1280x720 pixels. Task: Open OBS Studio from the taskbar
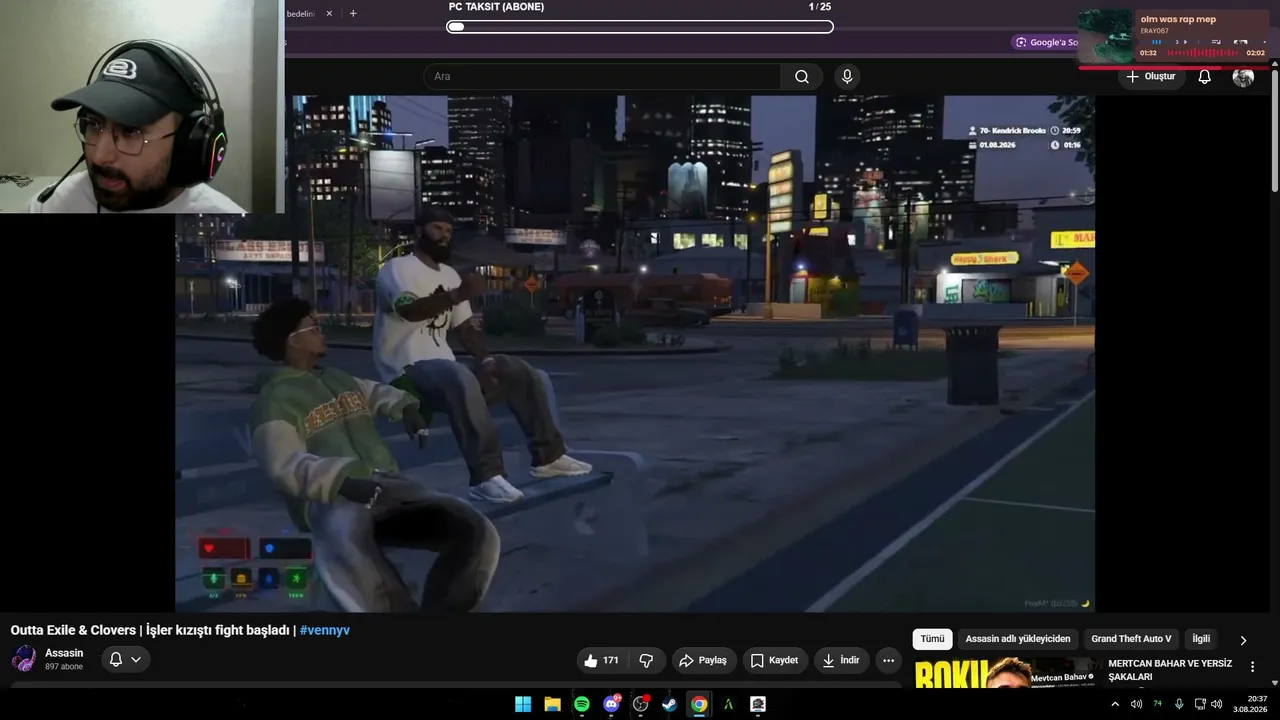[641, 704]
